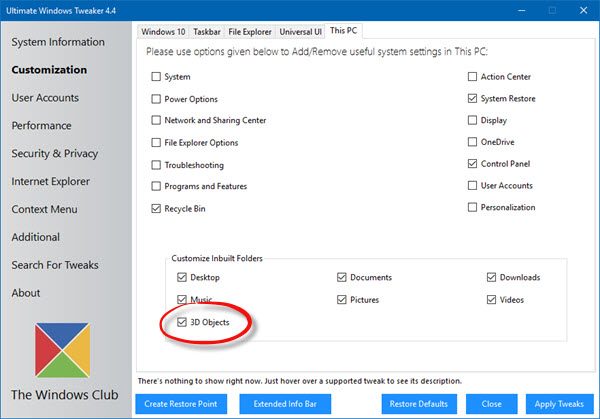Uncheck System Restore
The height and width of the screenshot is (419, 600).
(x=472, y=98)
